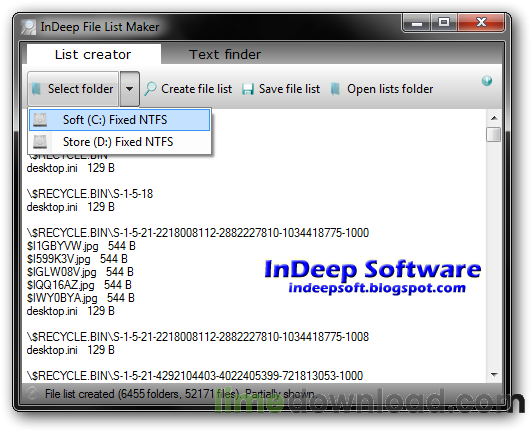Minimize the InDeep File List Maker window
The height and width of the screenshot is (432, 532).
point(417,23)
